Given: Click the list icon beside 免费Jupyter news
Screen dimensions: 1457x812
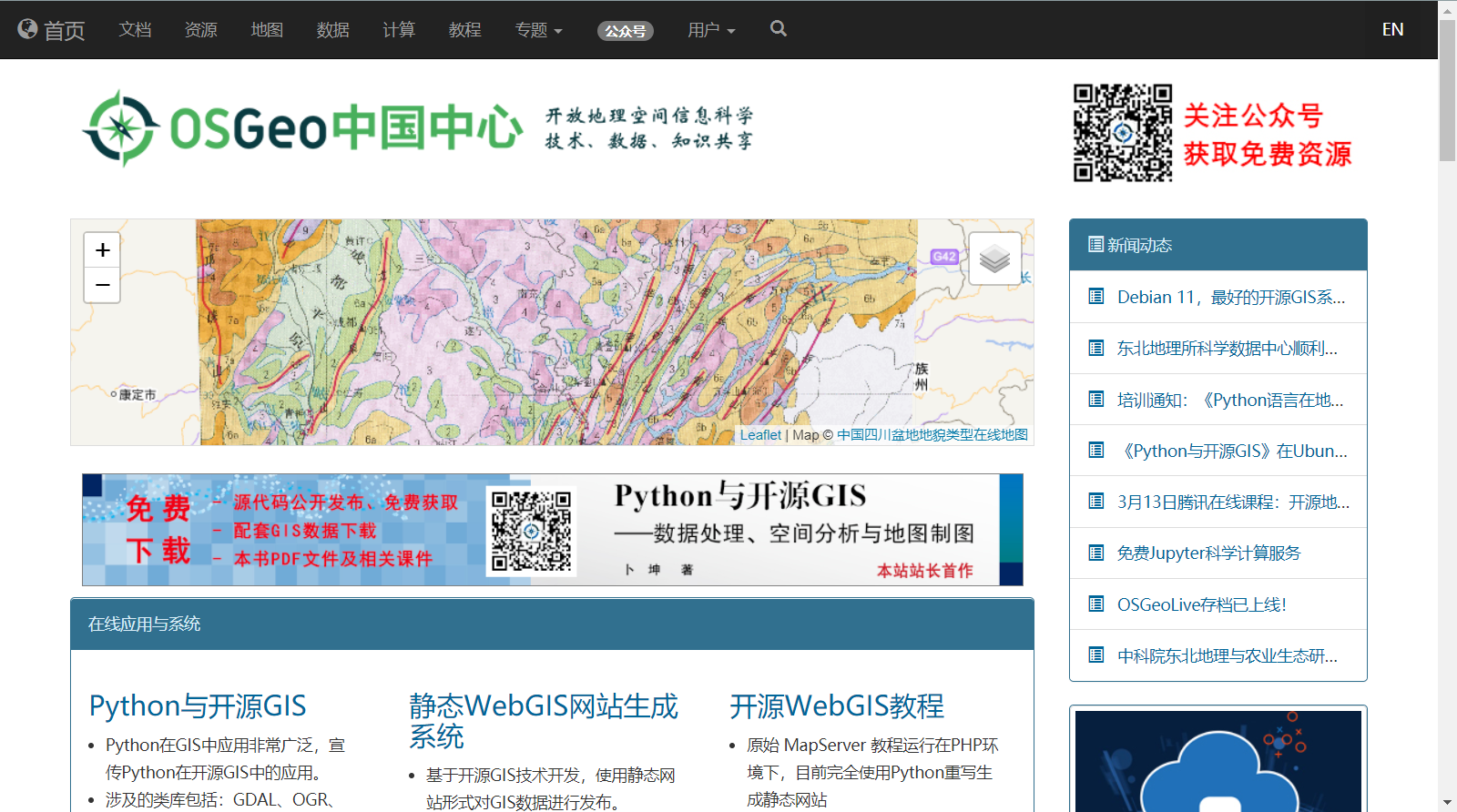Looking at the screenshot, I should click(1096, 553).
